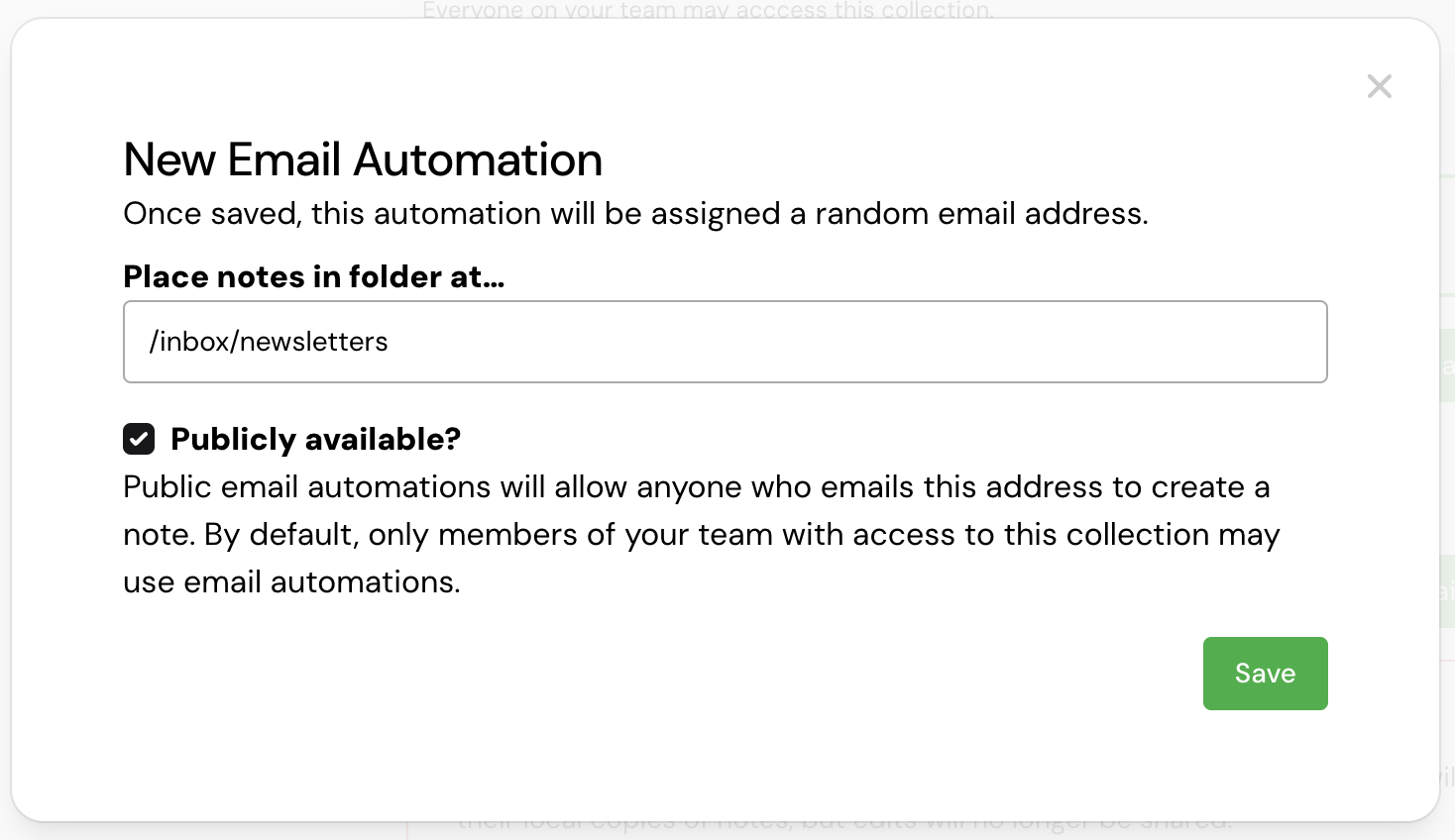Click the team access text behind the dialog
Image resolution: width=1455 pixels, height=840 pixels.
709,10
